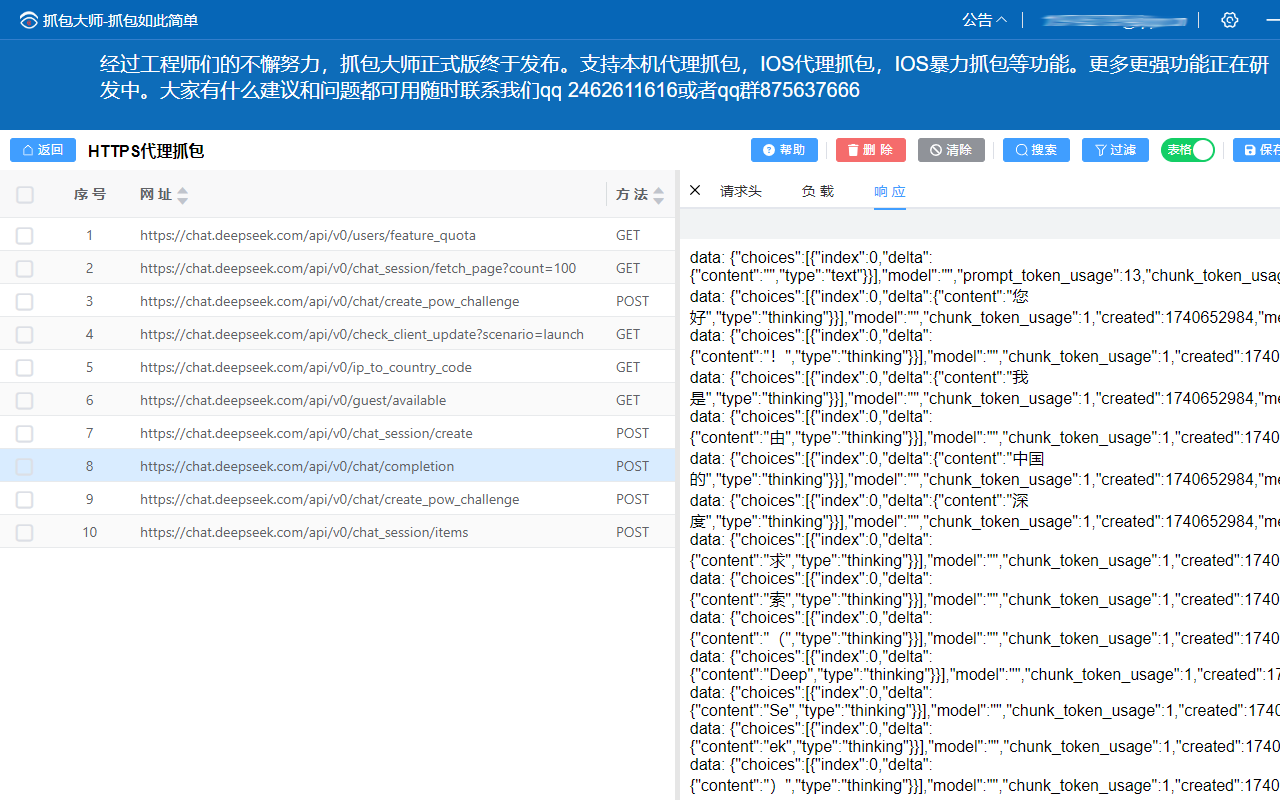Check the box for row 7 chat_session/create
Image resolution: width=1280 pixels, height=800 pixels.
(x=25, y=434)
